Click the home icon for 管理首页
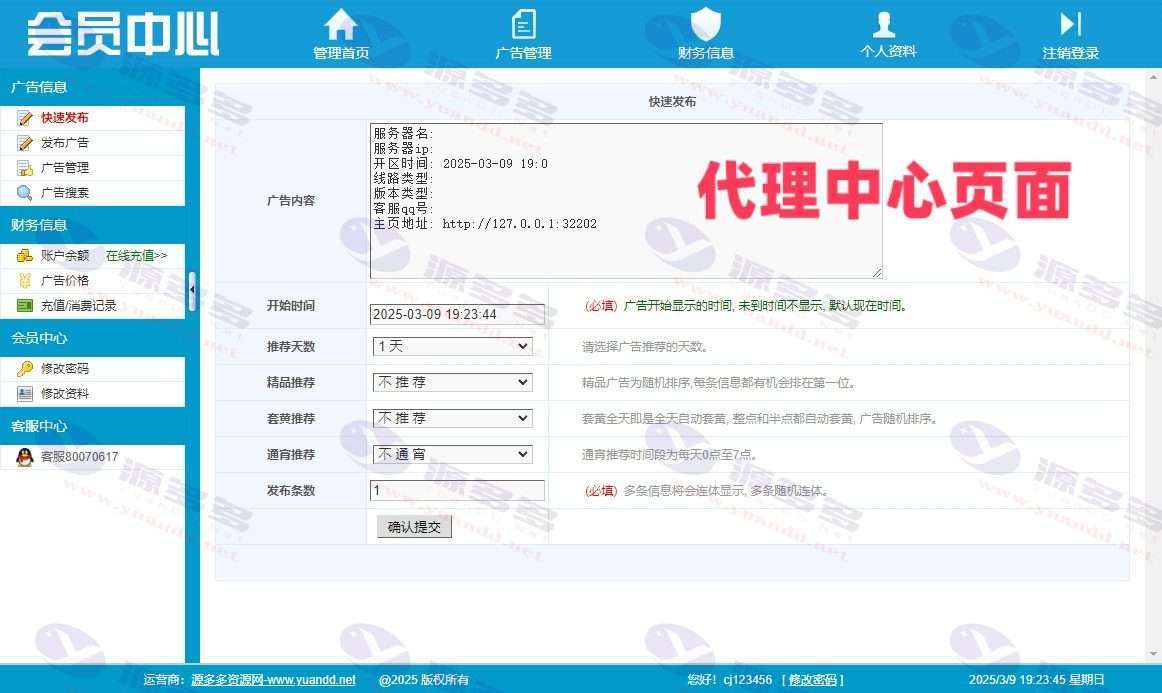1162x693 pixels. [x=341, y=24]
